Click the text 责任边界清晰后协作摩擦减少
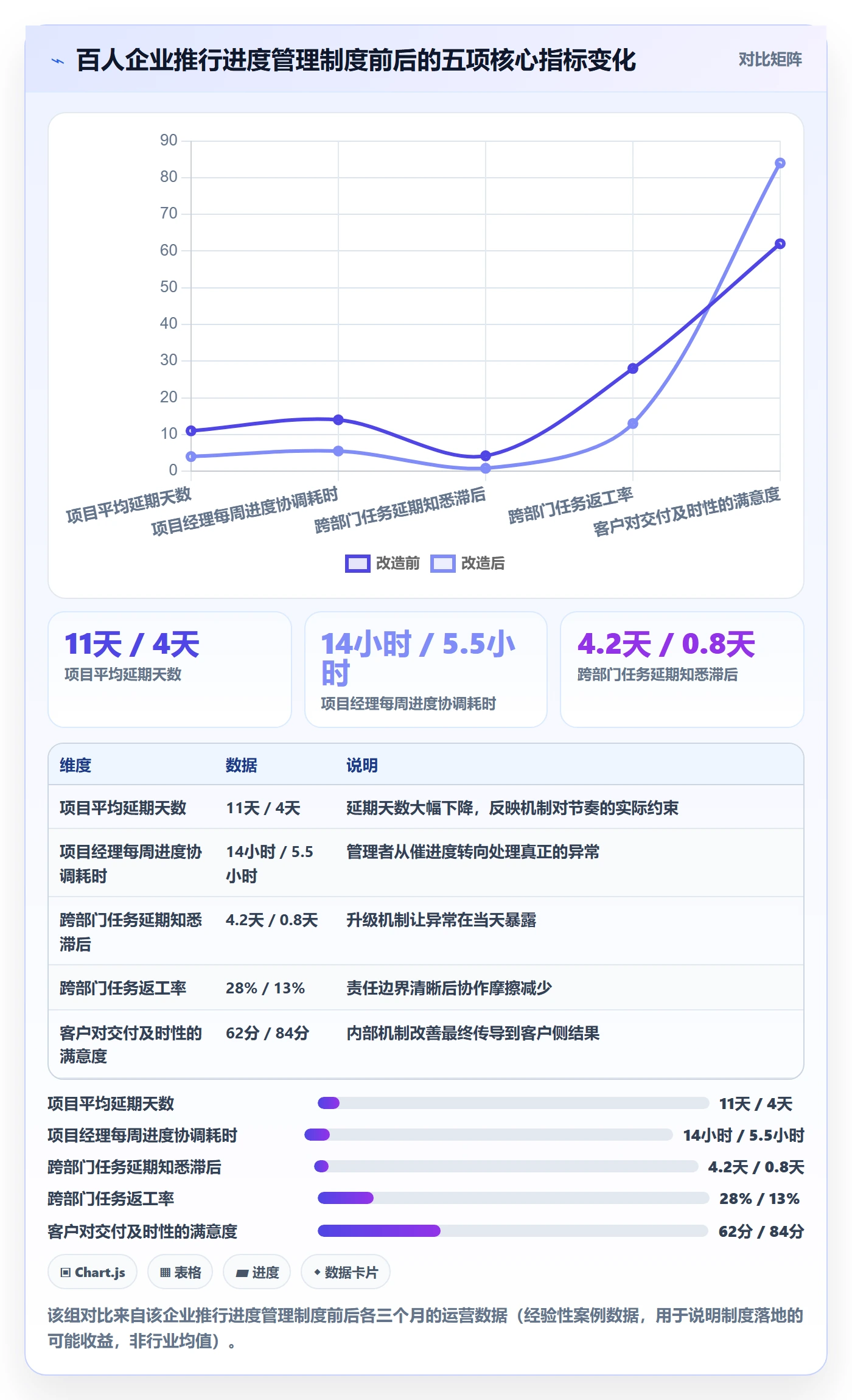Viewport: 852px width, 1400px height. [449, 988]
